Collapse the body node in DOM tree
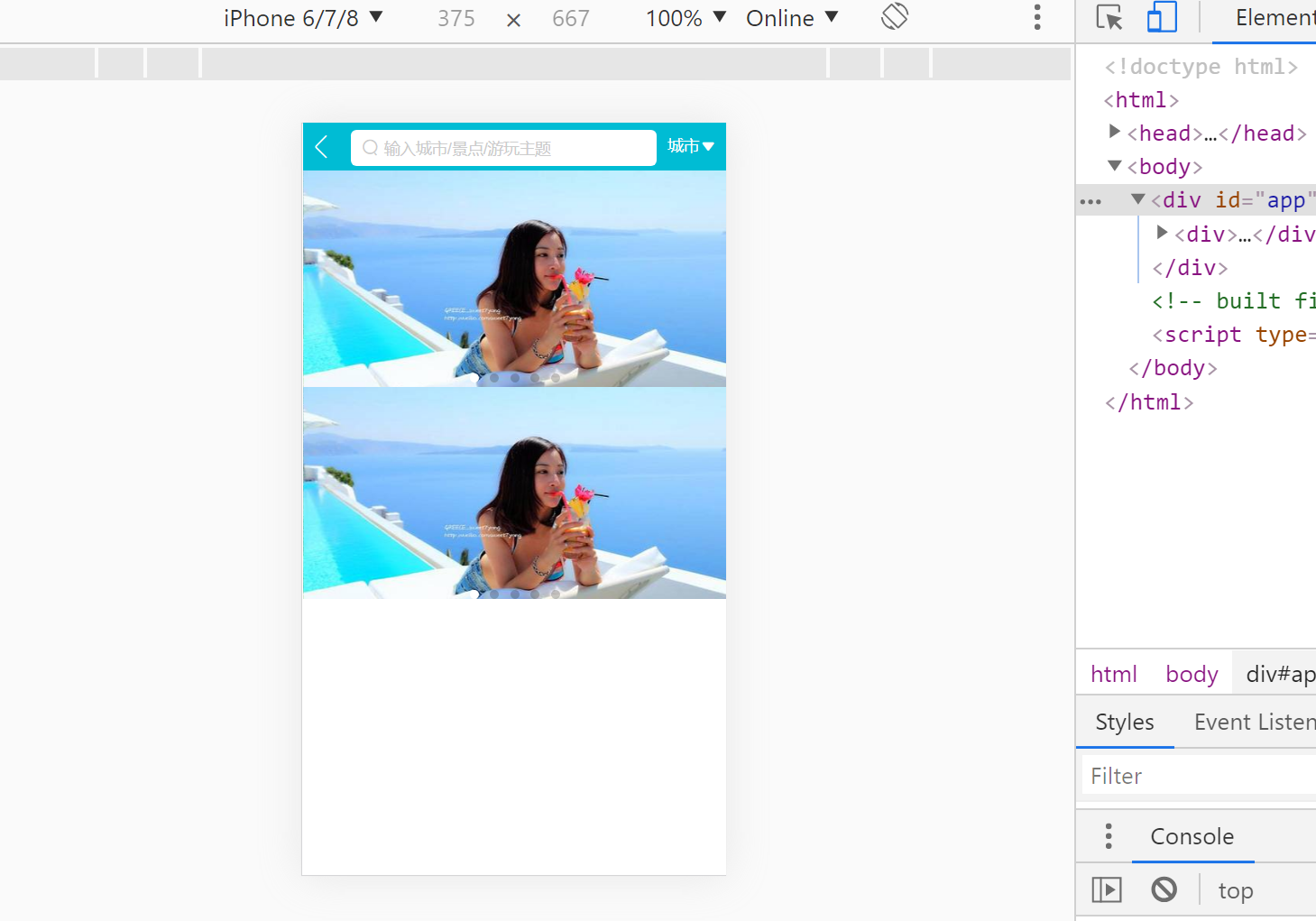 (x=1115, y=166)
